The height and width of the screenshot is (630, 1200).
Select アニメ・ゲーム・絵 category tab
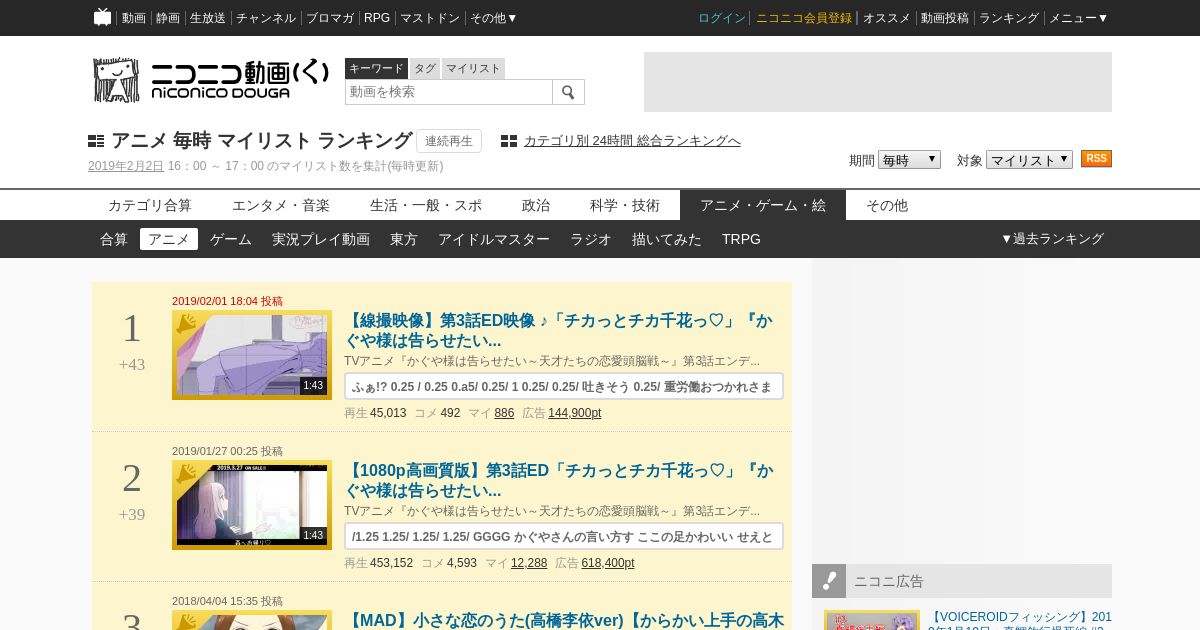(x=763, y=205)
